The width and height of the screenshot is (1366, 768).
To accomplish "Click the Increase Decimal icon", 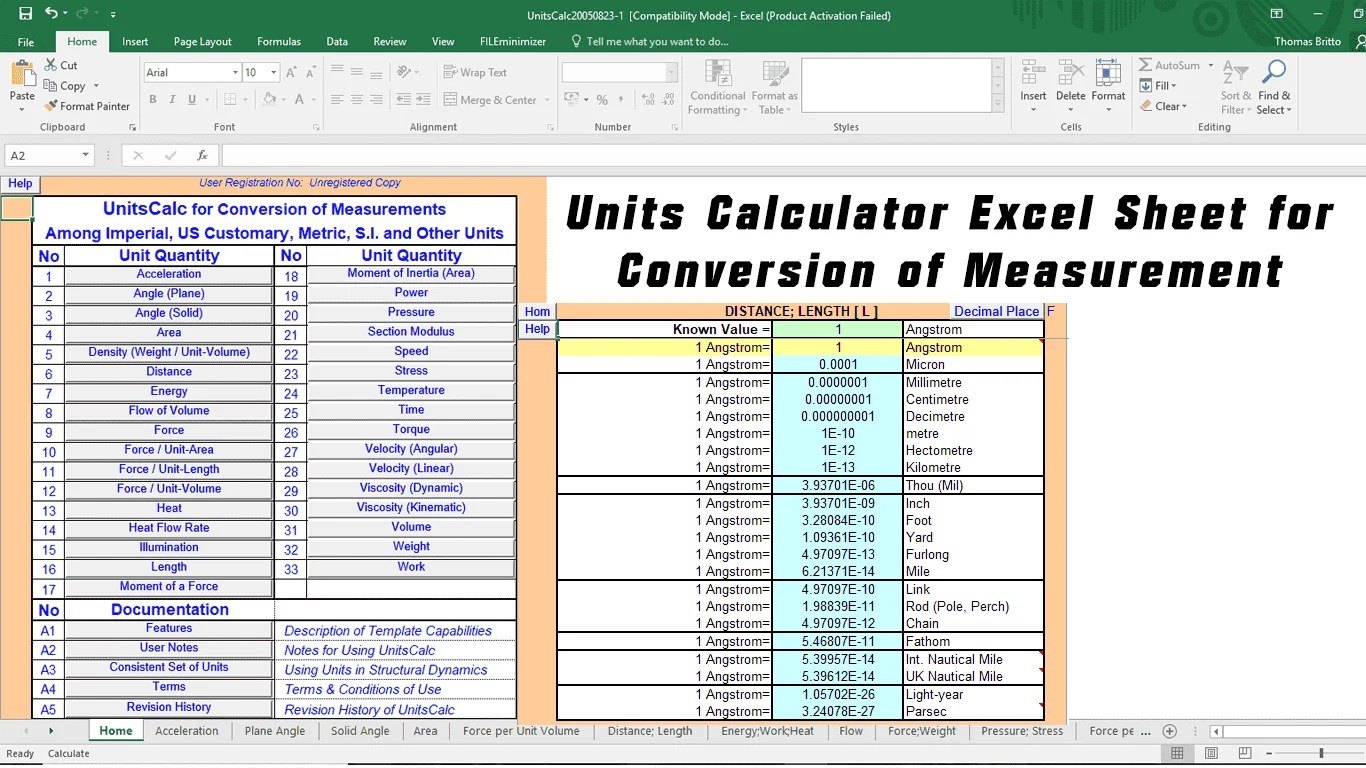I will point(648,100).
